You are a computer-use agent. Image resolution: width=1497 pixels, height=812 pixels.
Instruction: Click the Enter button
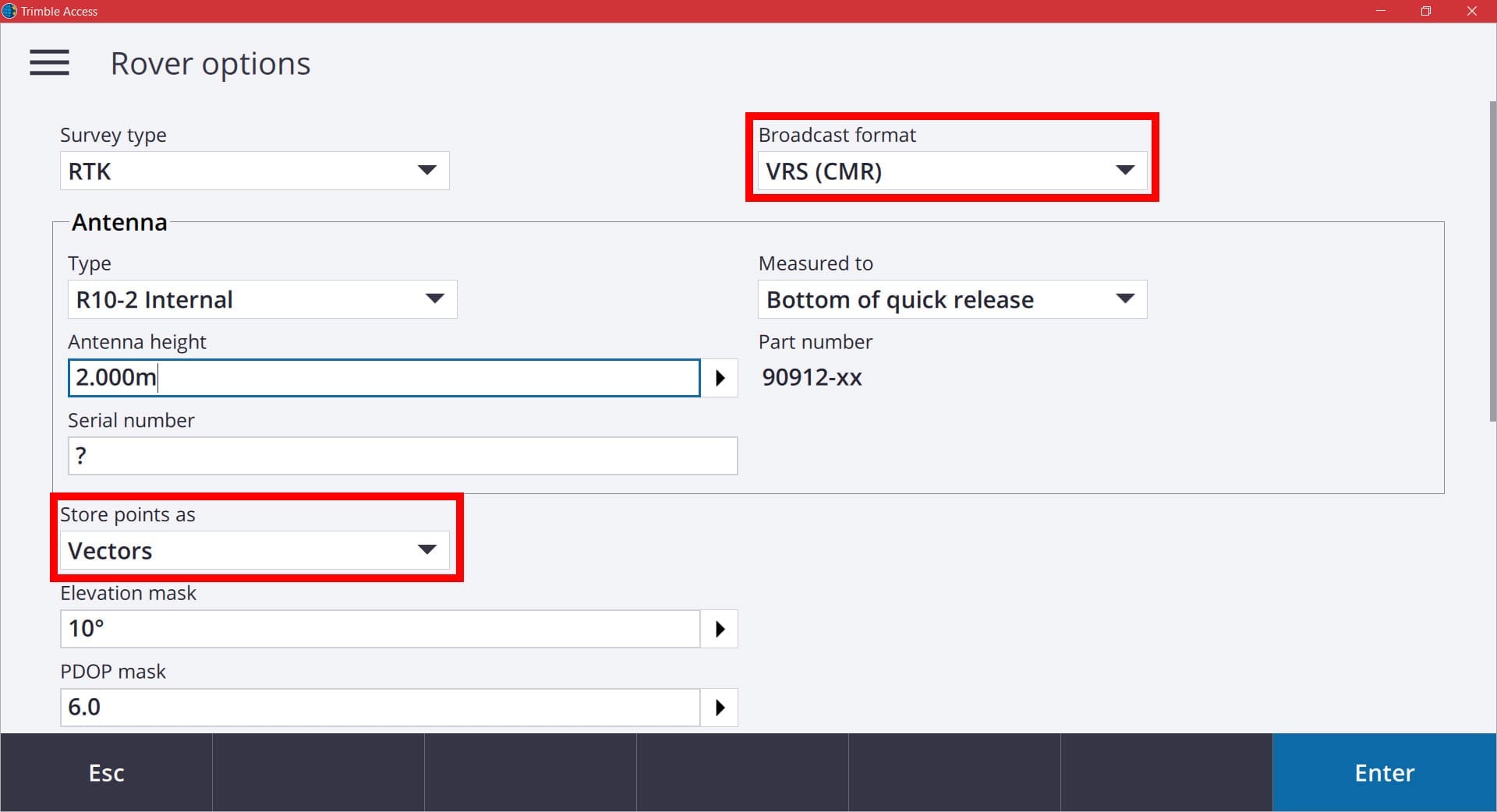pyautogui.click(x=1384, y=772)
